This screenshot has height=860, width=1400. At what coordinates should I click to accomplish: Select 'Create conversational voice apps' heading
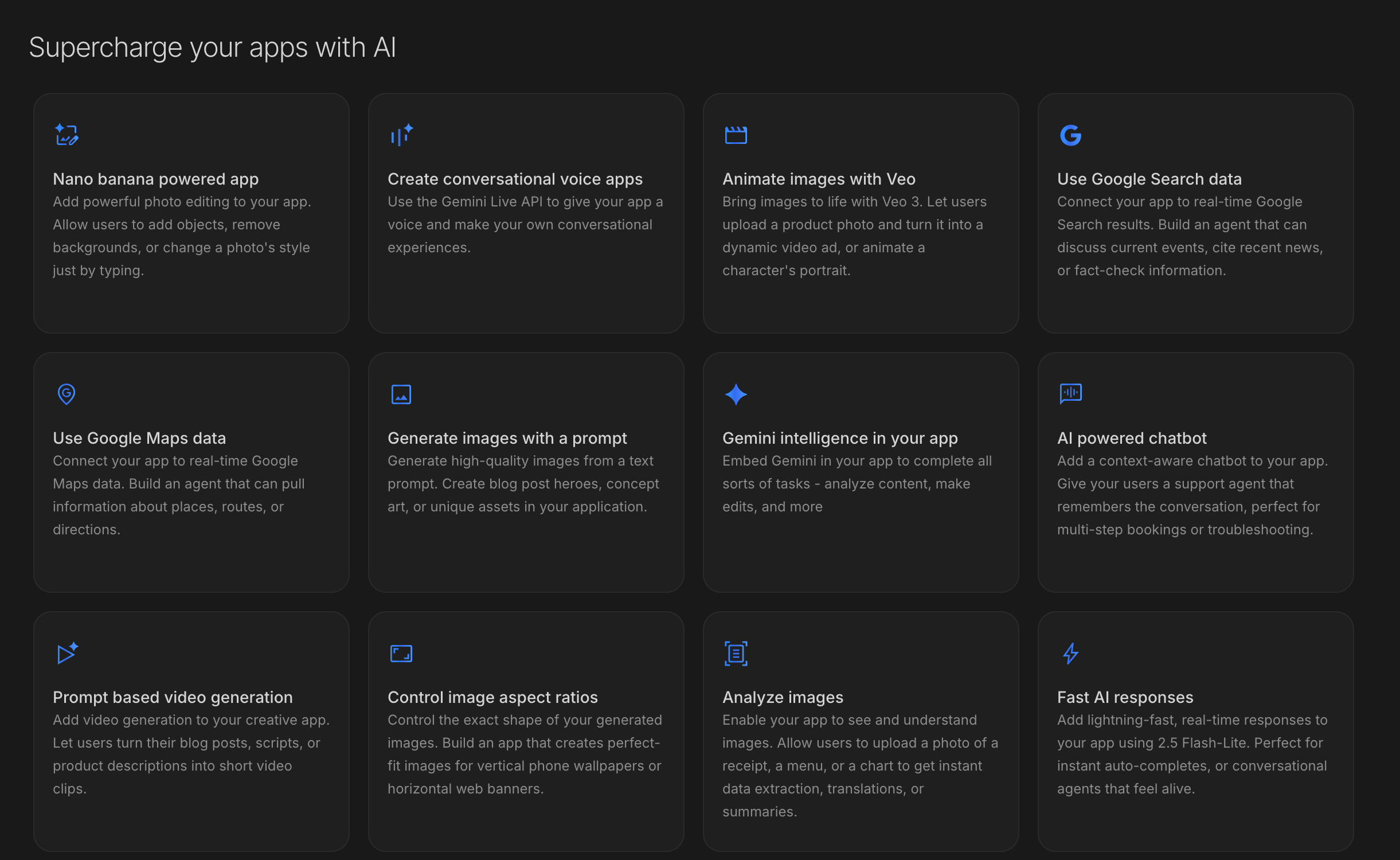(x=515, y=179)
